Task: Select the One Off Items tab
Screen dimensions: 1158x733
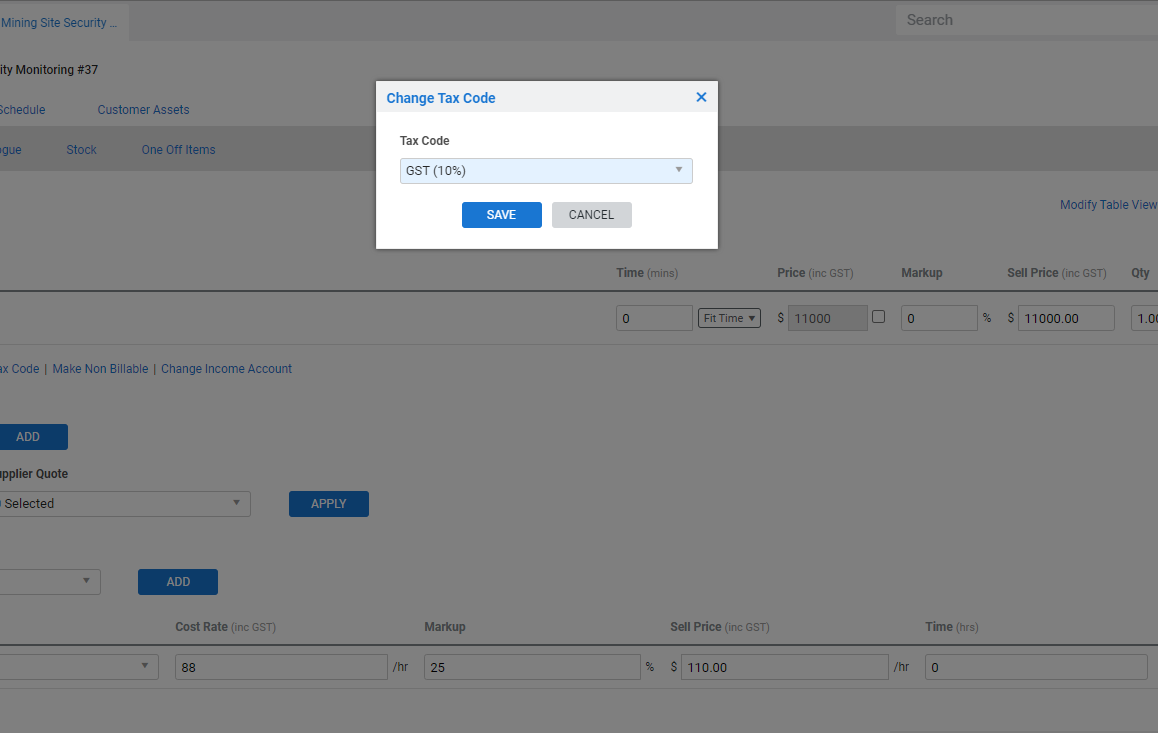Action: 178,150
